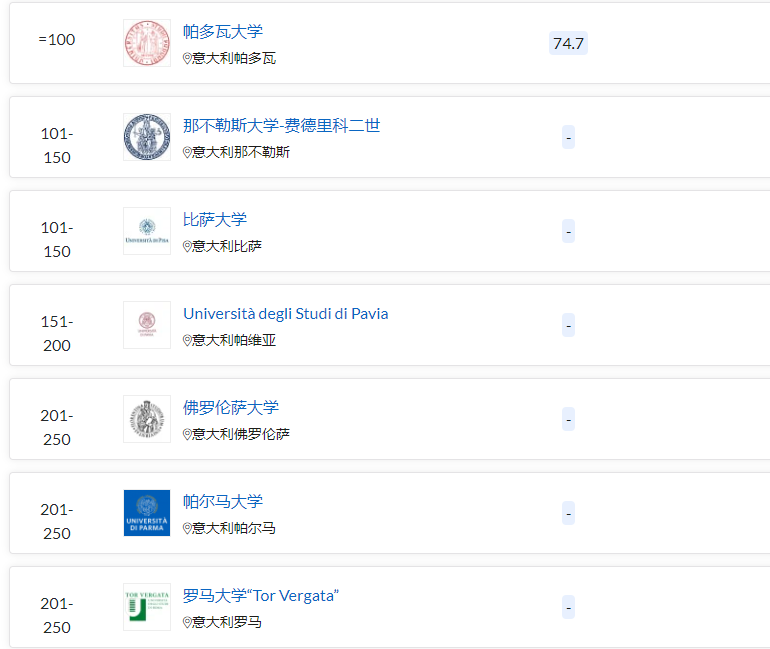Click the 201-250 rank in the Tor Vergata row

coord(57,615)
